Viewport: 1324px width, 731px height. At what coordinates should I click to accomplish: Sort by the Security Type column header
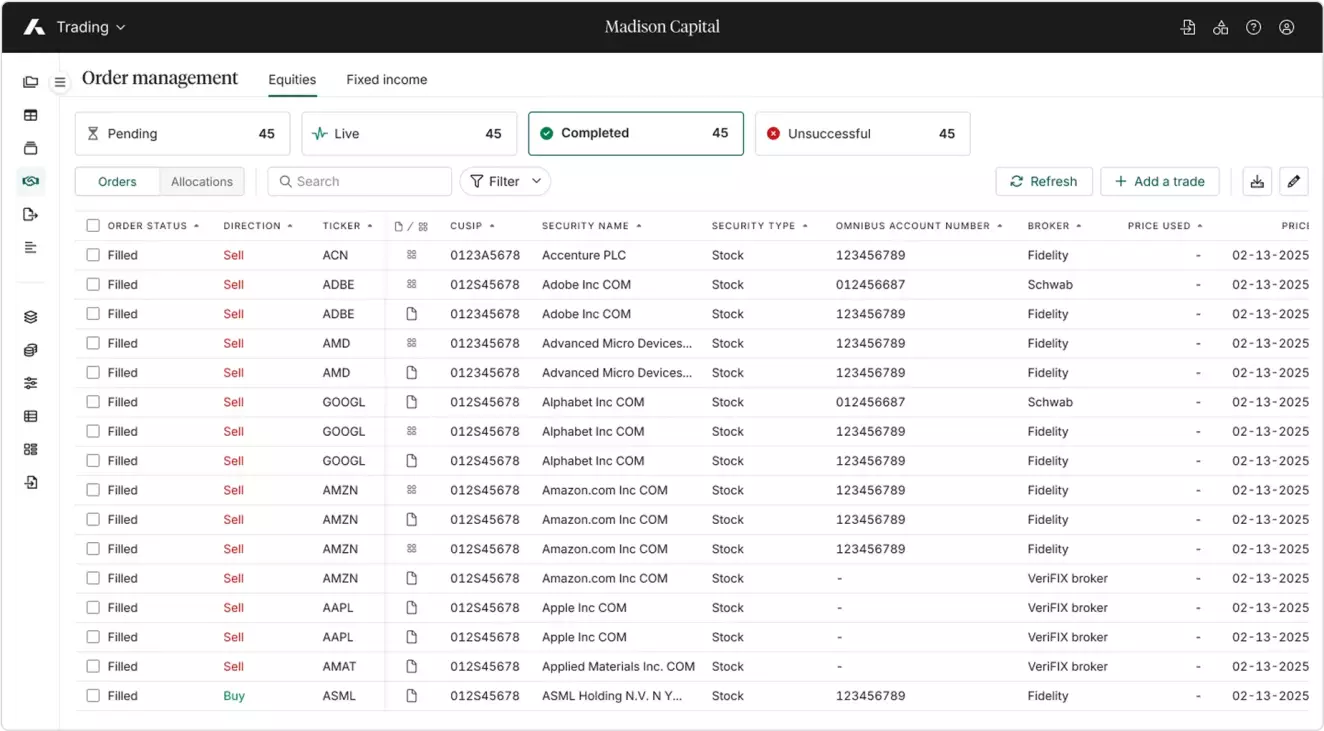(x=760, y=226)
